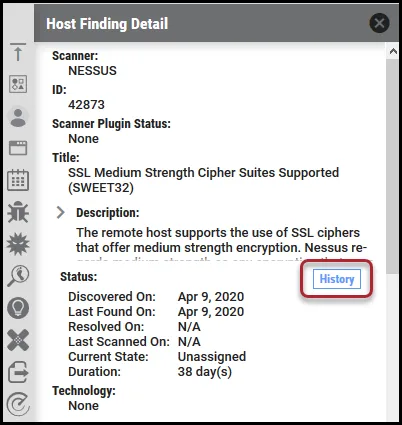The width and height of the screenshot is (402, 425).
Task: Open the radar scan sidebar icon
Action: [x=18, y=404]
